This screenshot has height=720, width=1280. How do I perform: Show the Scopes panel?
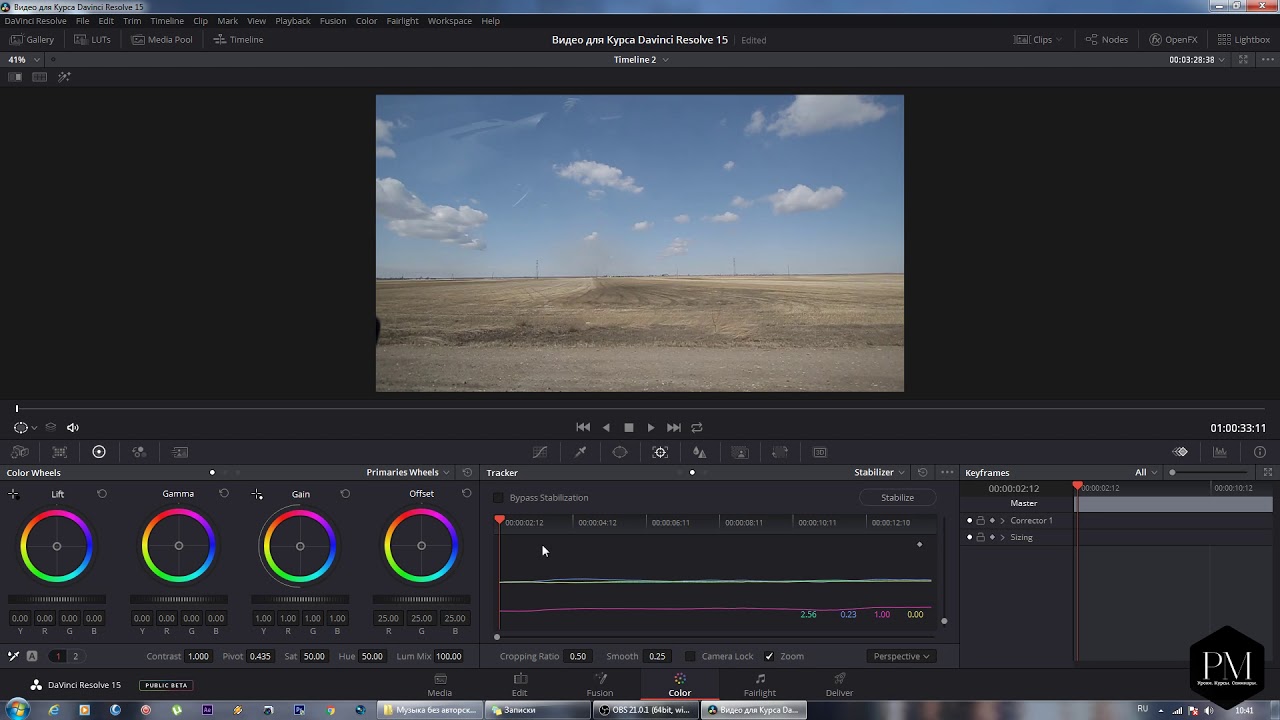tap(1220, 452)
